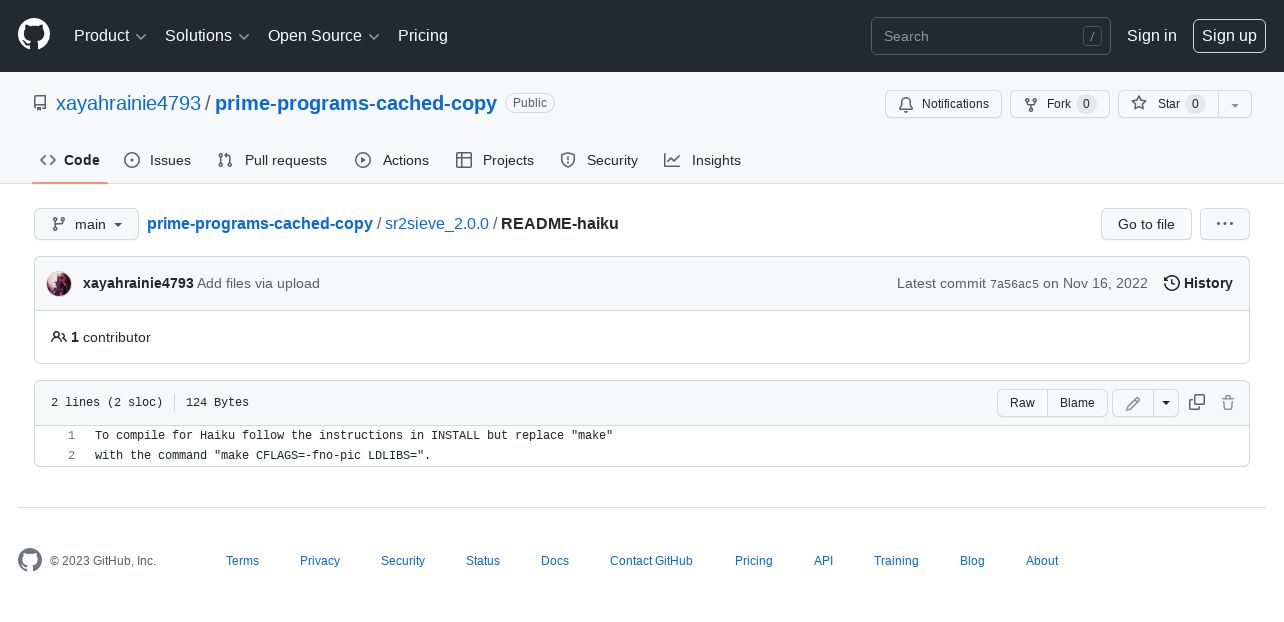Open the Privacy footer link
The width and height of the screenshot is (1284, 622).
320,561
